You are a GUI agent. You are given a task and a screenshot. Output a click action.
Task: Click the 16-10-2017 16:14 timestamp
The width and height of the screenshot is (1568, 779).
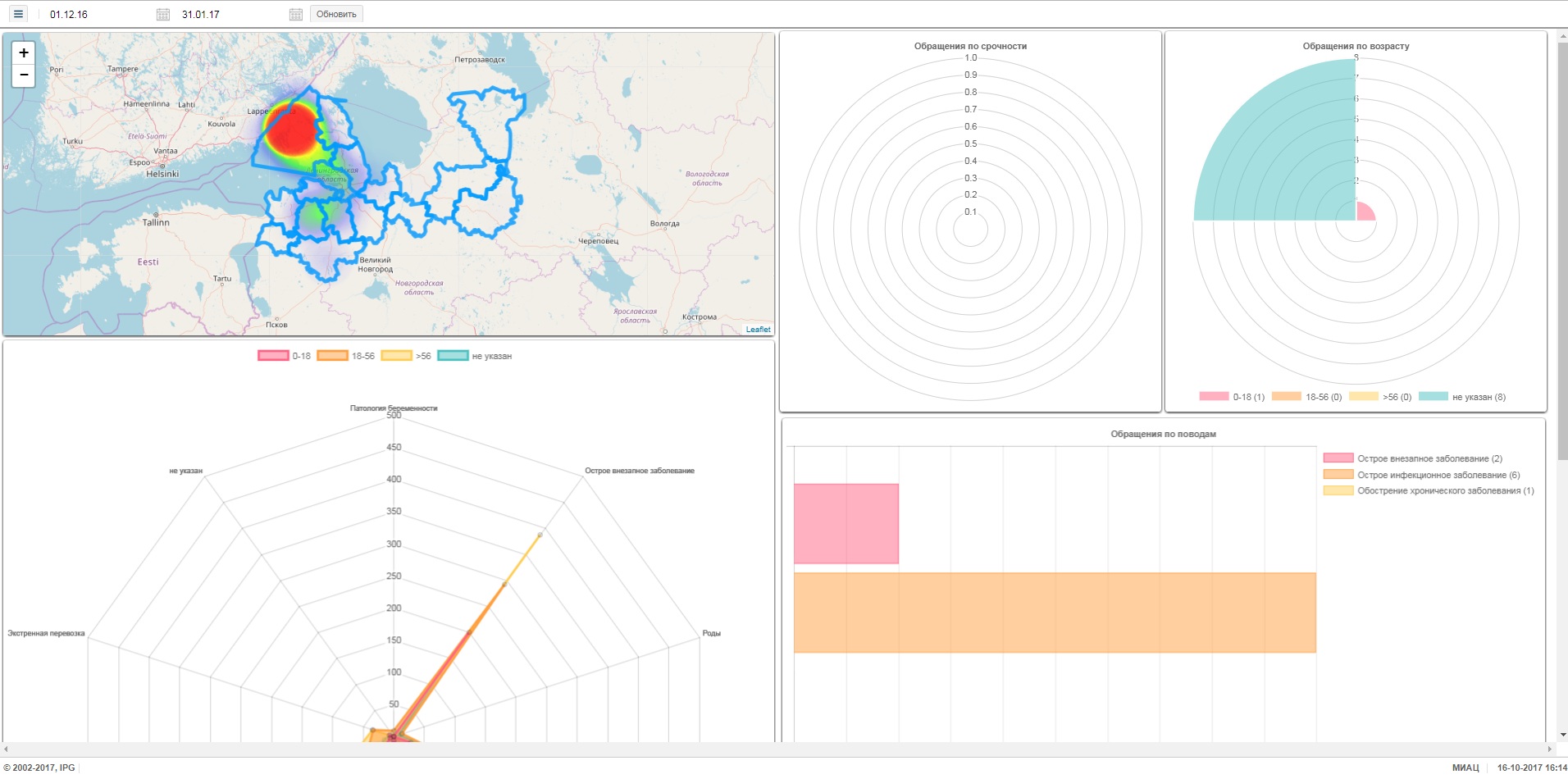(x=1532, y=768)
